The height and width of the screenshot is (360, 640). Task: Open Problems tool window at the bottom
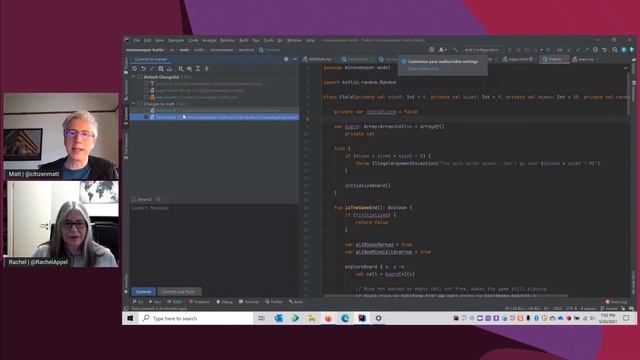click(x=199, y=302)
